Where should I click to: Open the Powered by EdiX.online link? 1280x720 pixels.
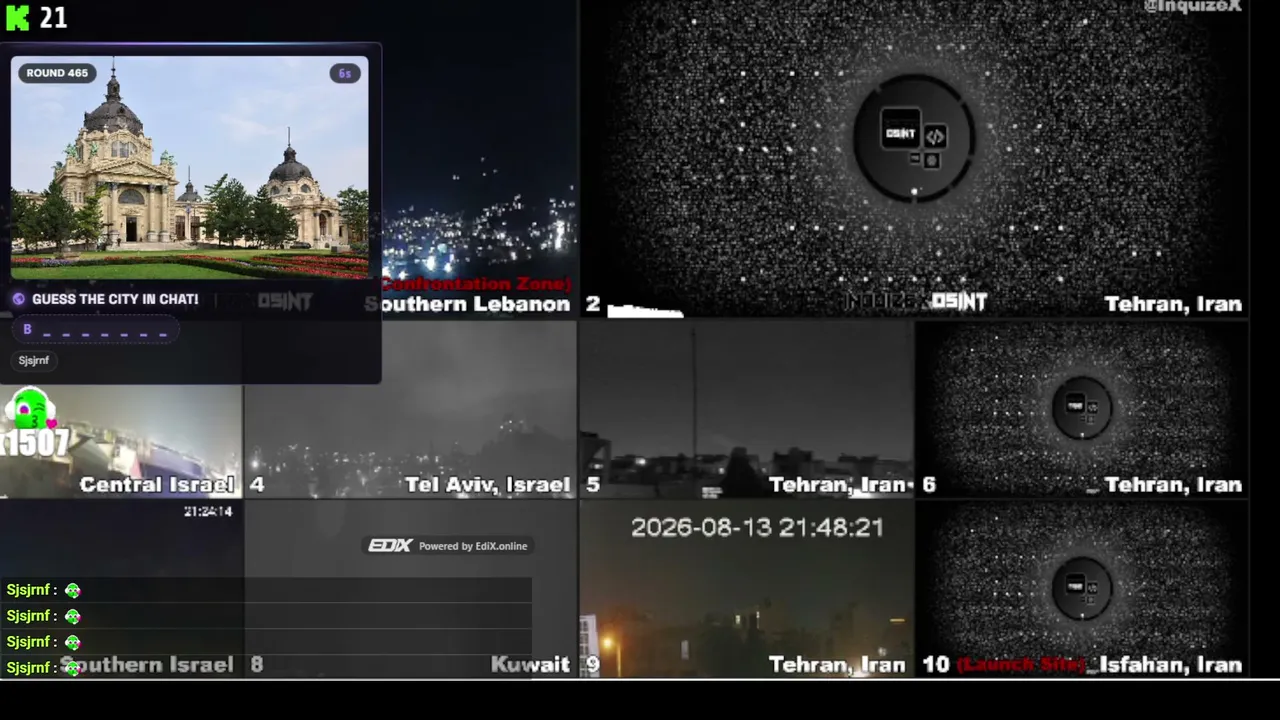(473, 546)
